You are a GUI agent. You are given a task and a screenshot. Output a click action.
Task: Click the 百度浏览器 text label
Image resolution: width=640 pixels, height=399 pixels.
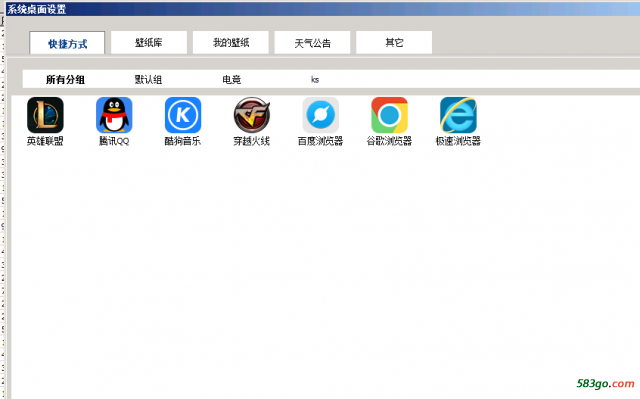[320, 141]
